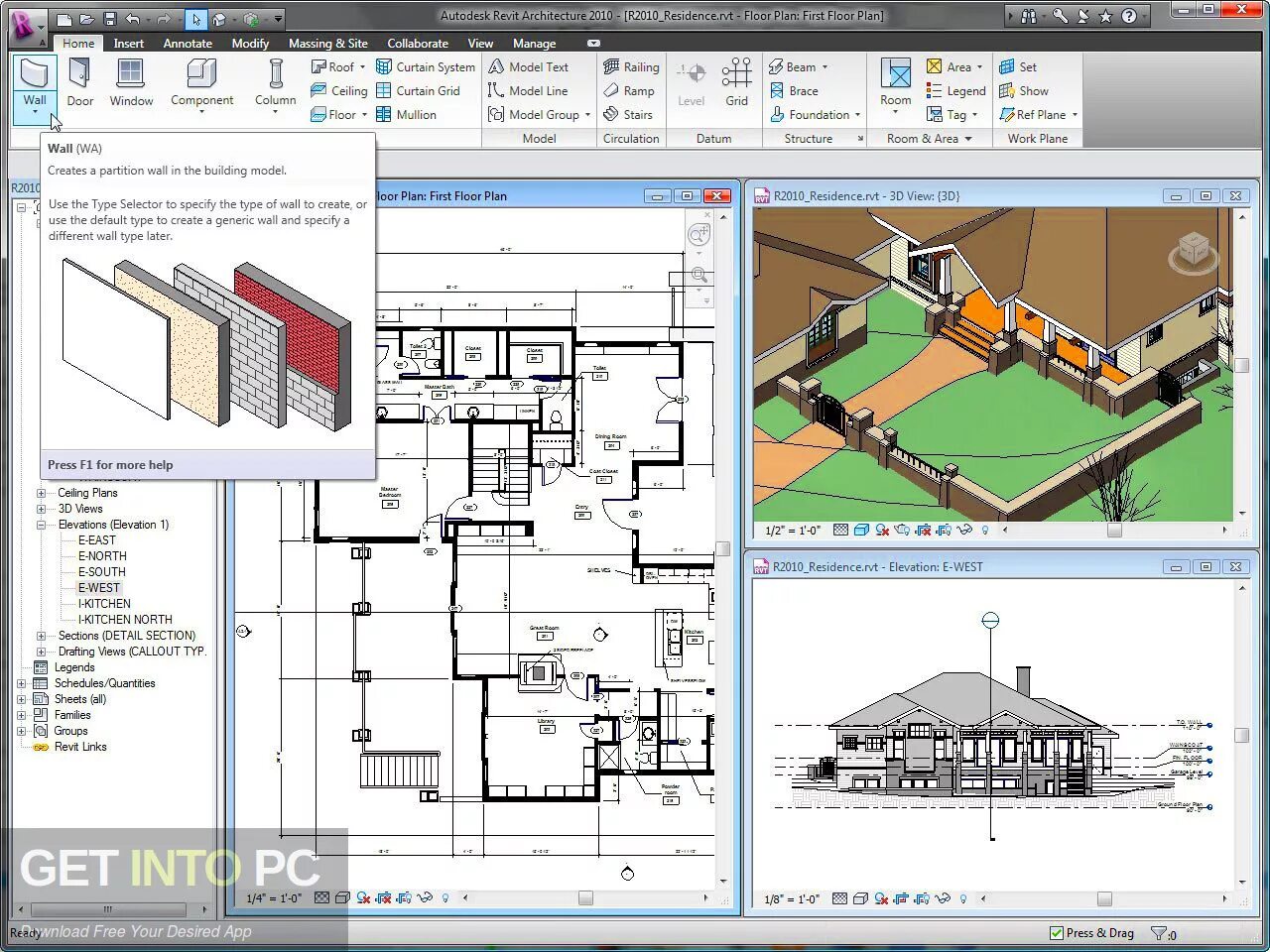
Task: Toggle detail level icon in E-WEST view bar
Action: click(x=839, y=898)
